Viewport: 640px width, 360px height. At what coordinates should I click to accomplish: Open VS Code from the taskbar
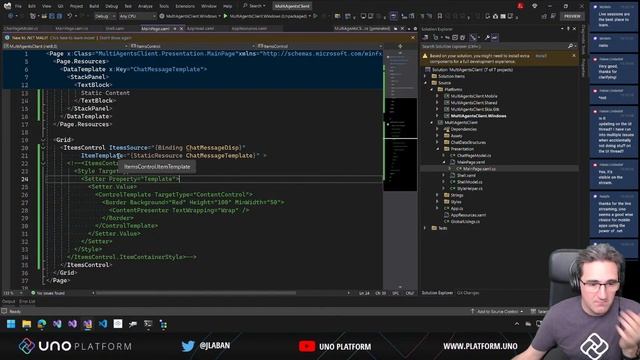coord(102,324)
